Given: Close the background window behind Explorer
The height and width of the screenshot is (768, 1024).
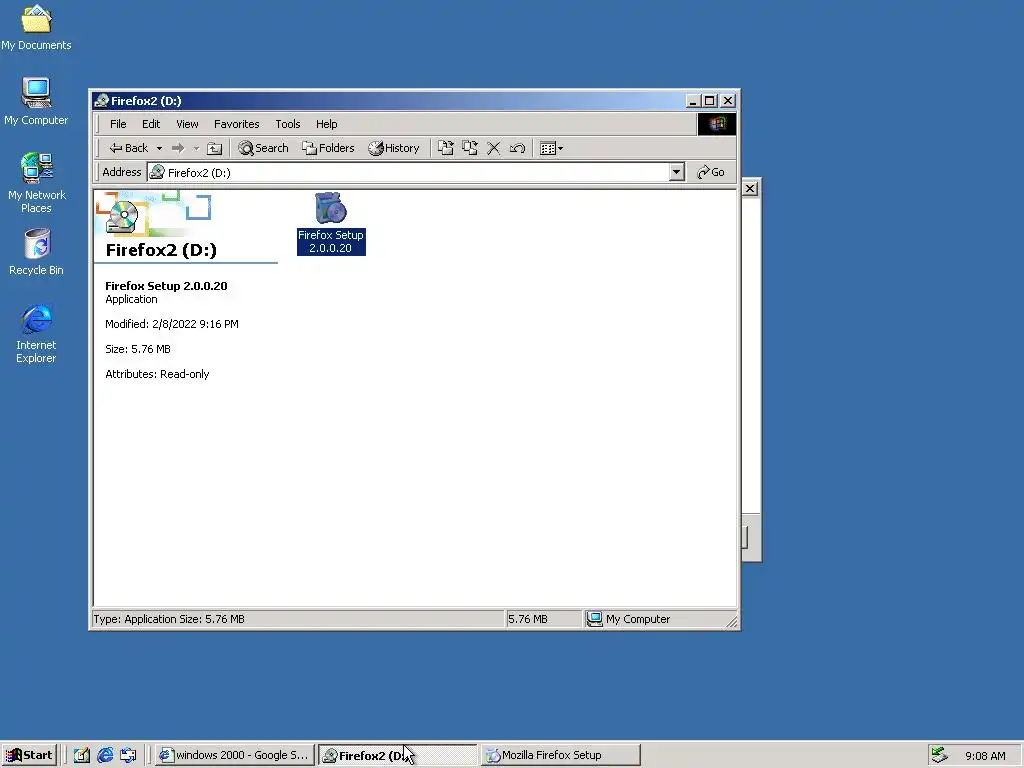Looking at the screenshot, I should tap(750, 189).
